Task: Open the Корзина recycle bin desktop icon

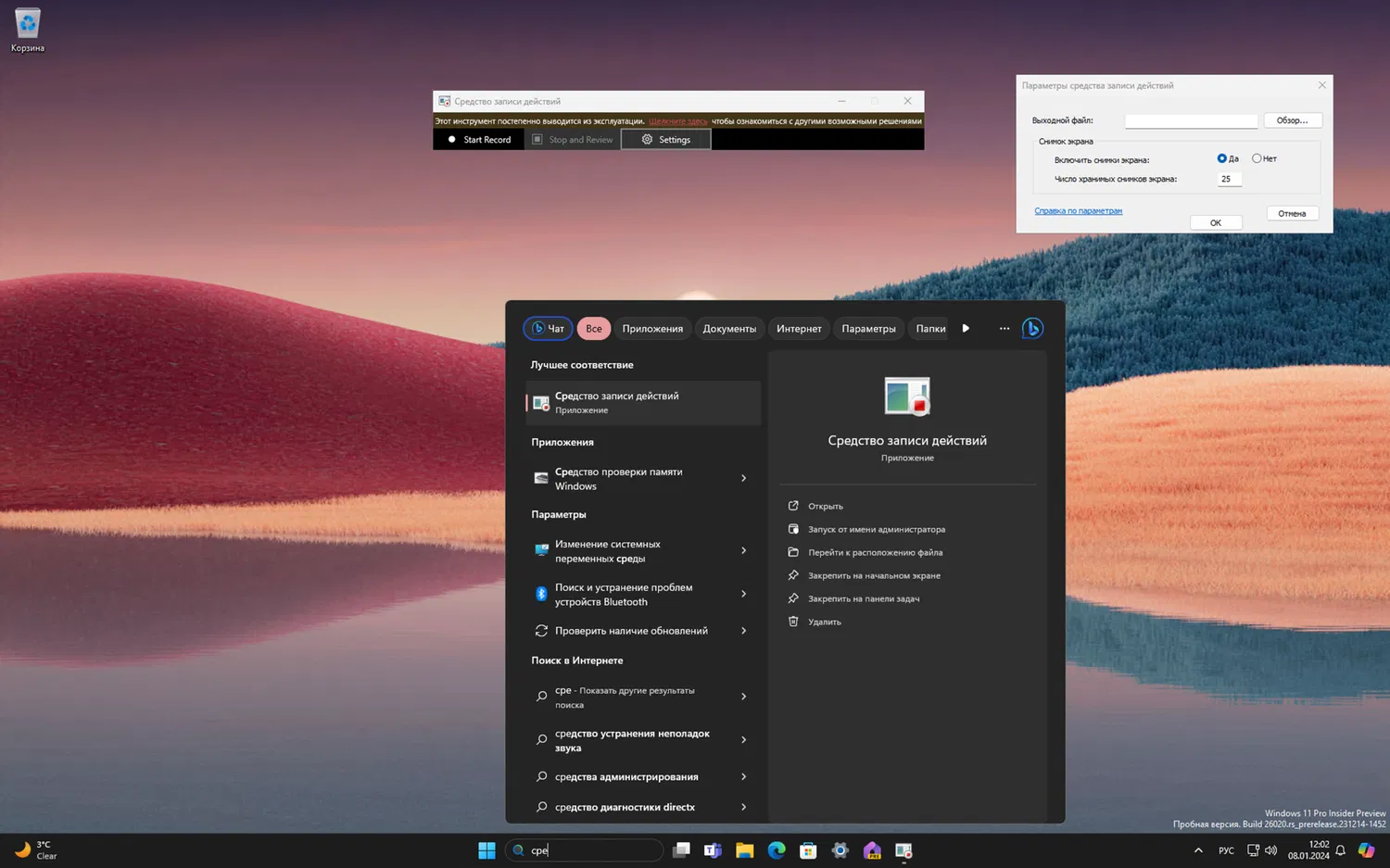Action: pos(28,31)
